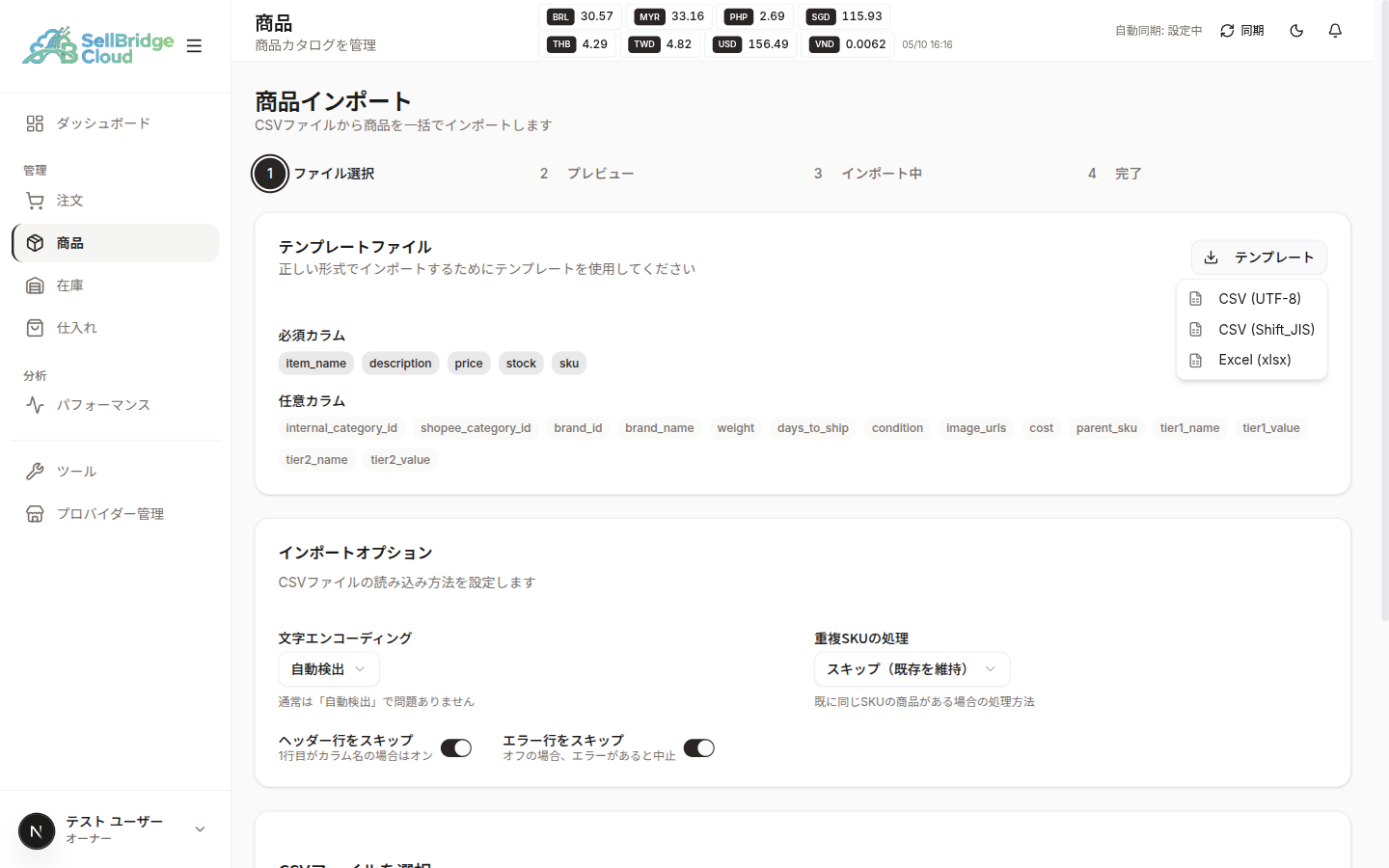Click refresh icon beside 同期
1389x868 pixels.
point(1227,31)
